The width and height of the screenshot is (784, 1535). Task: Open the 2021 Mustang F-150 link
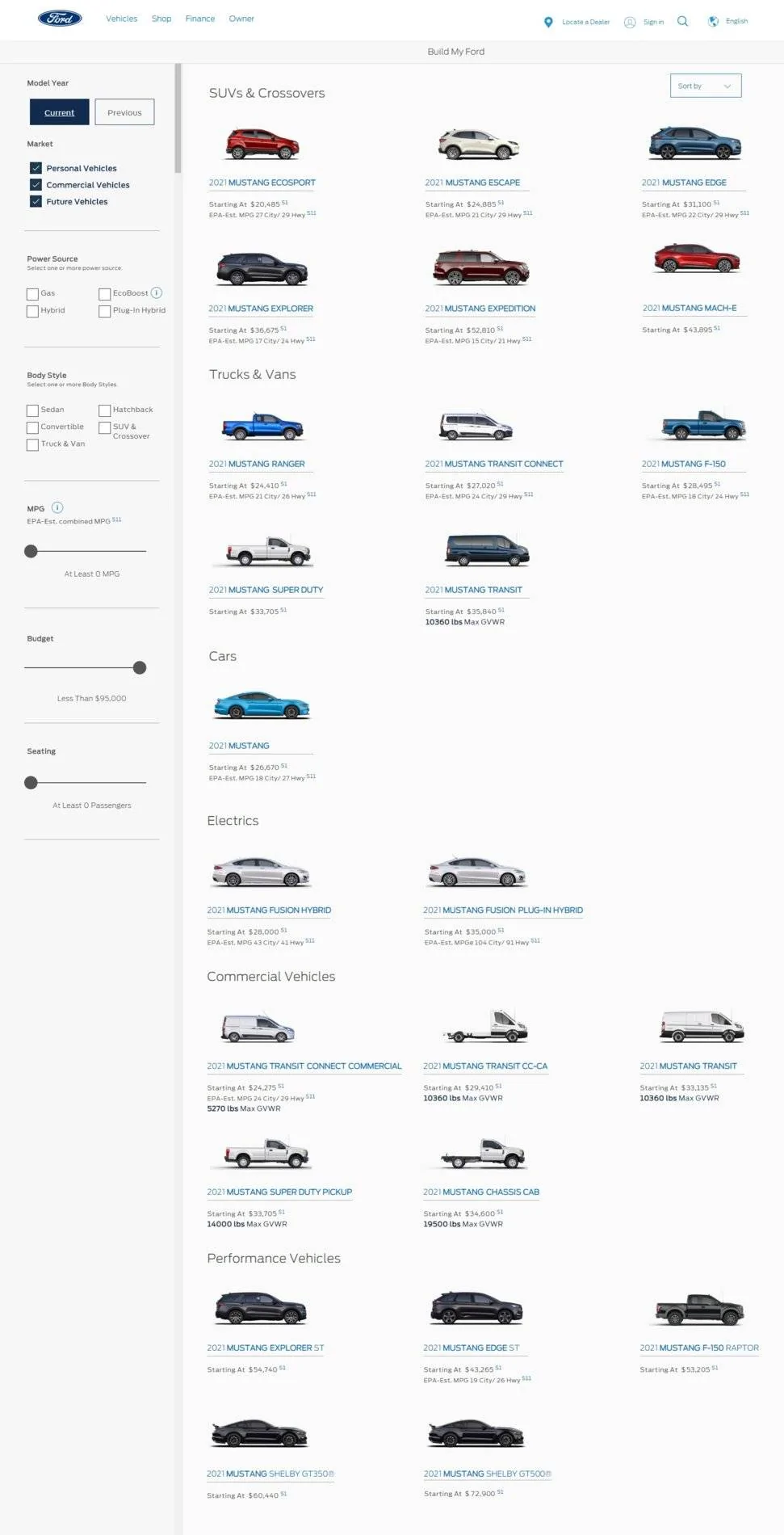[x=684, y=464]
